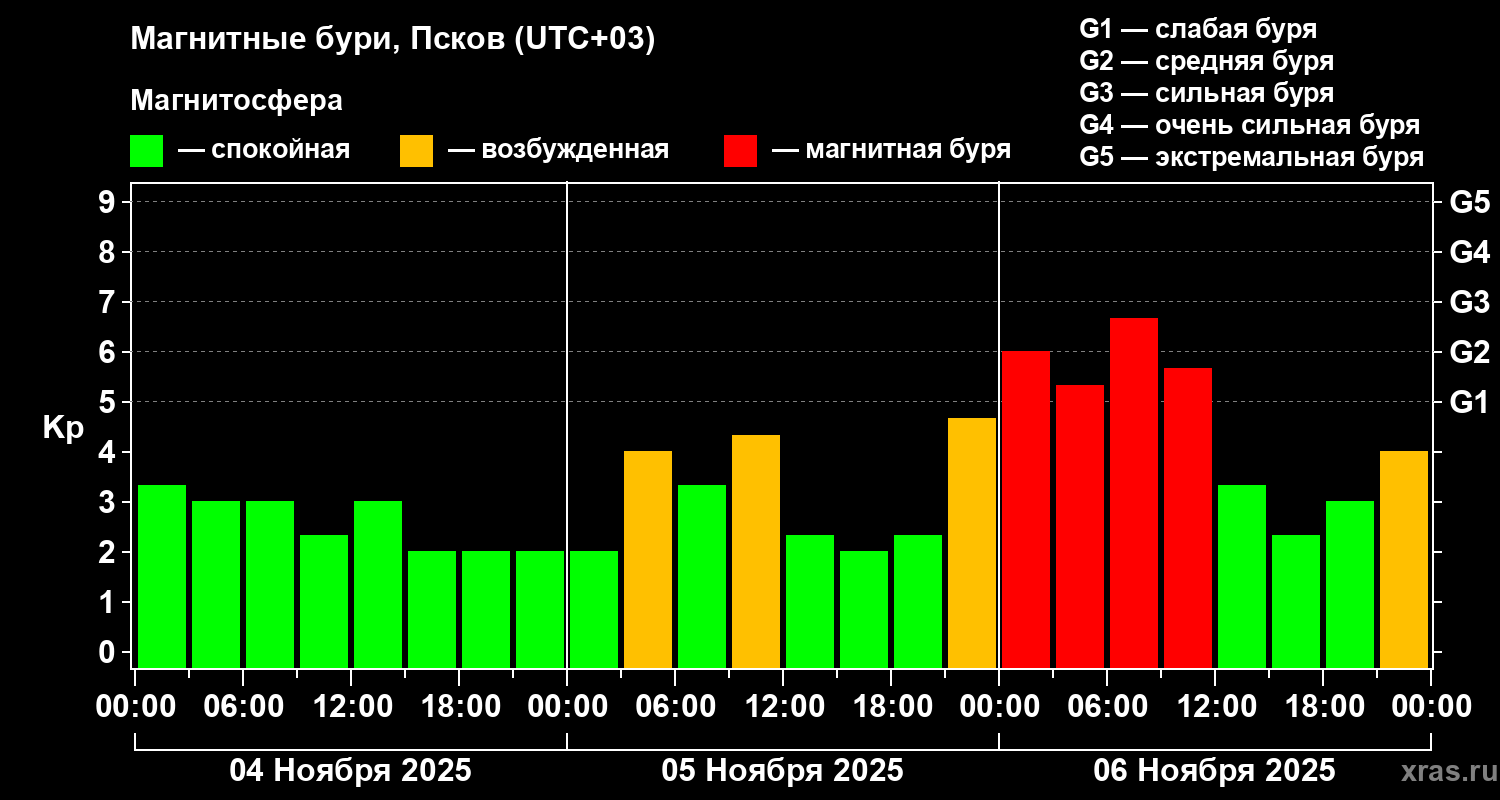Click the legend text '— возбужденная'
The image size is (1500, 800).
pyautogui.click(x=559, y=151)
